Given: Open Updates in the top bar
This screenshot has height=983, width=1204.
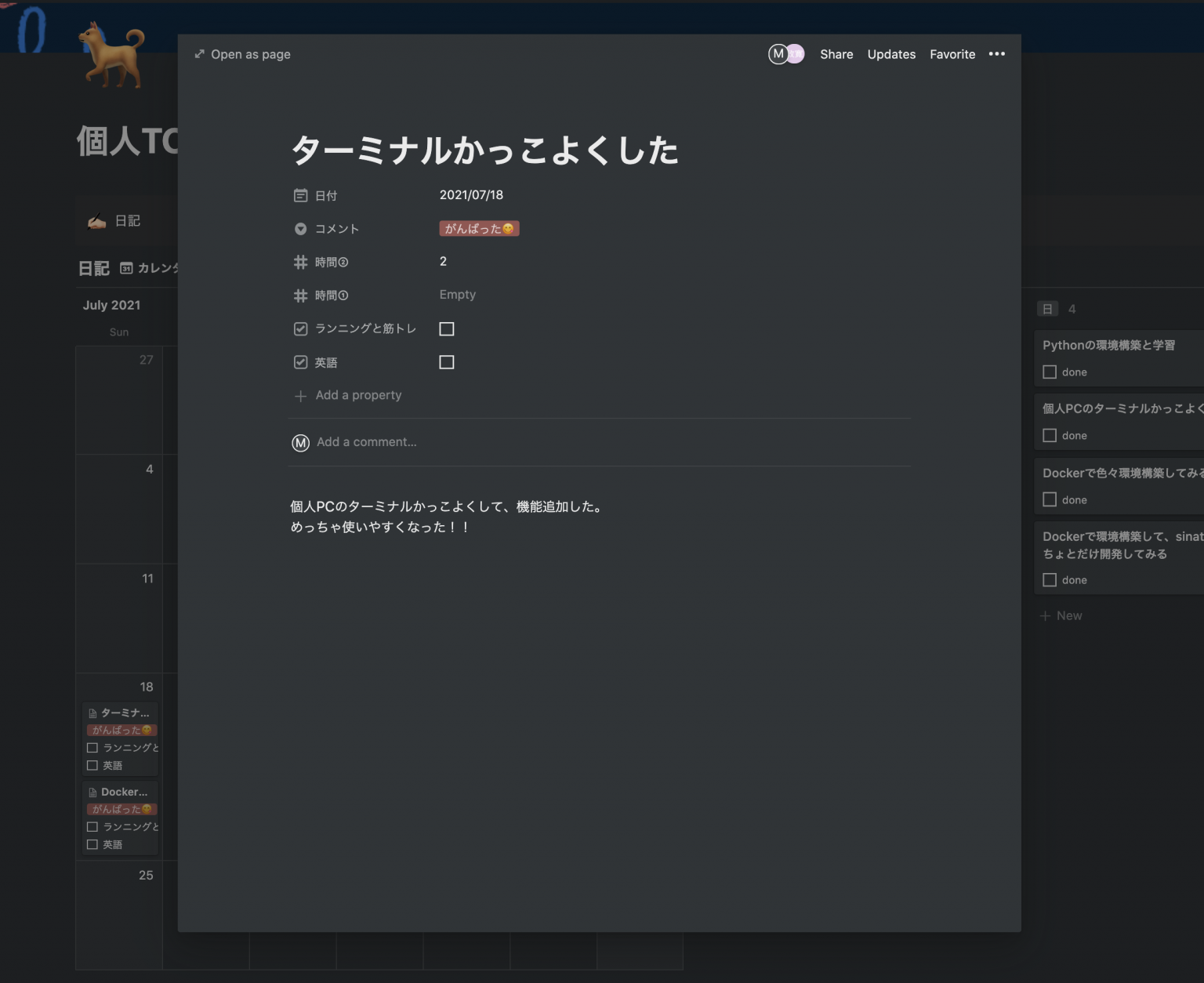Looking at the screenshot, I should (x=890, y=54).
